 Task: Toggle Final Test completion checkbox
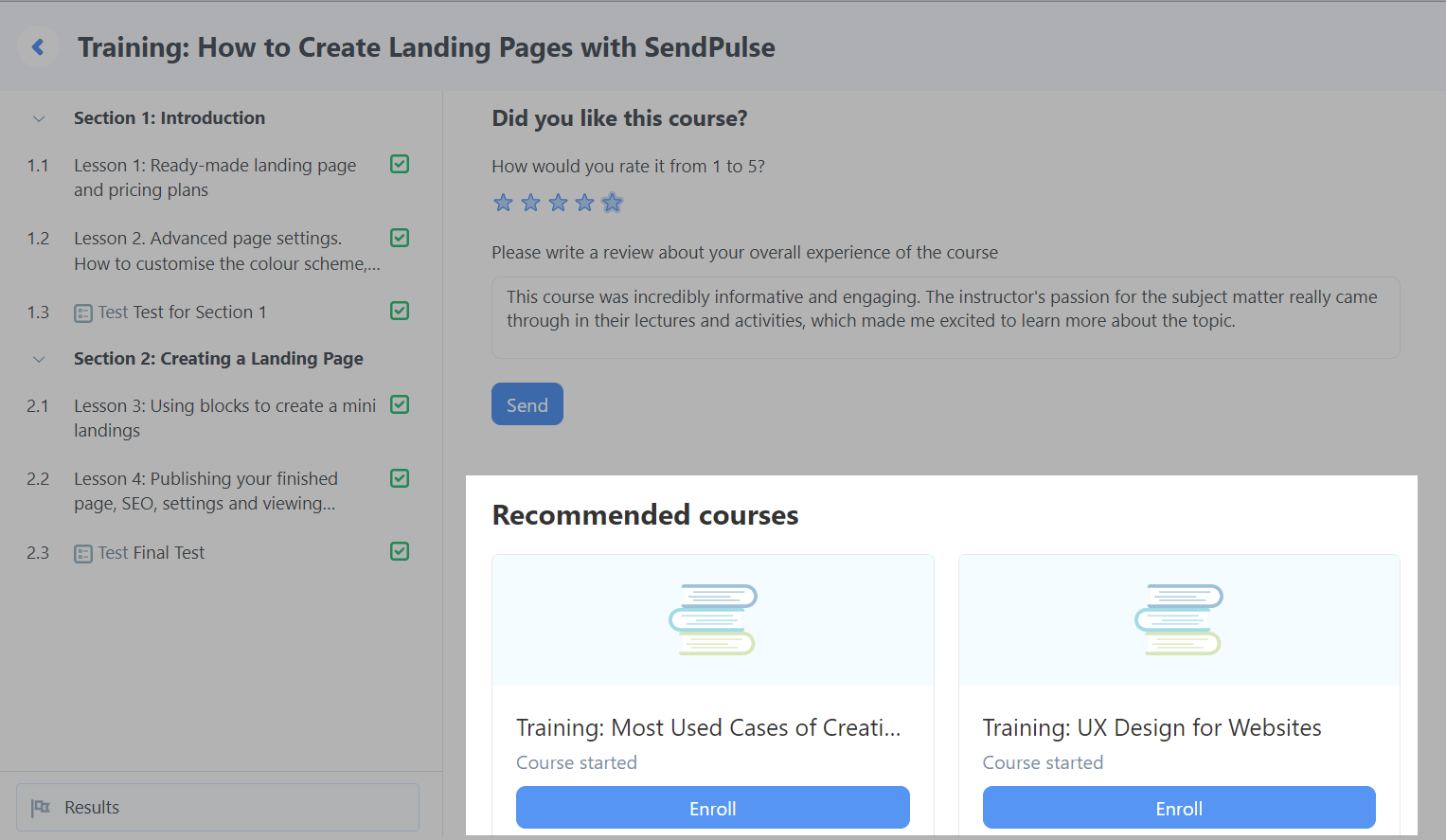click(x=400, y=551)
